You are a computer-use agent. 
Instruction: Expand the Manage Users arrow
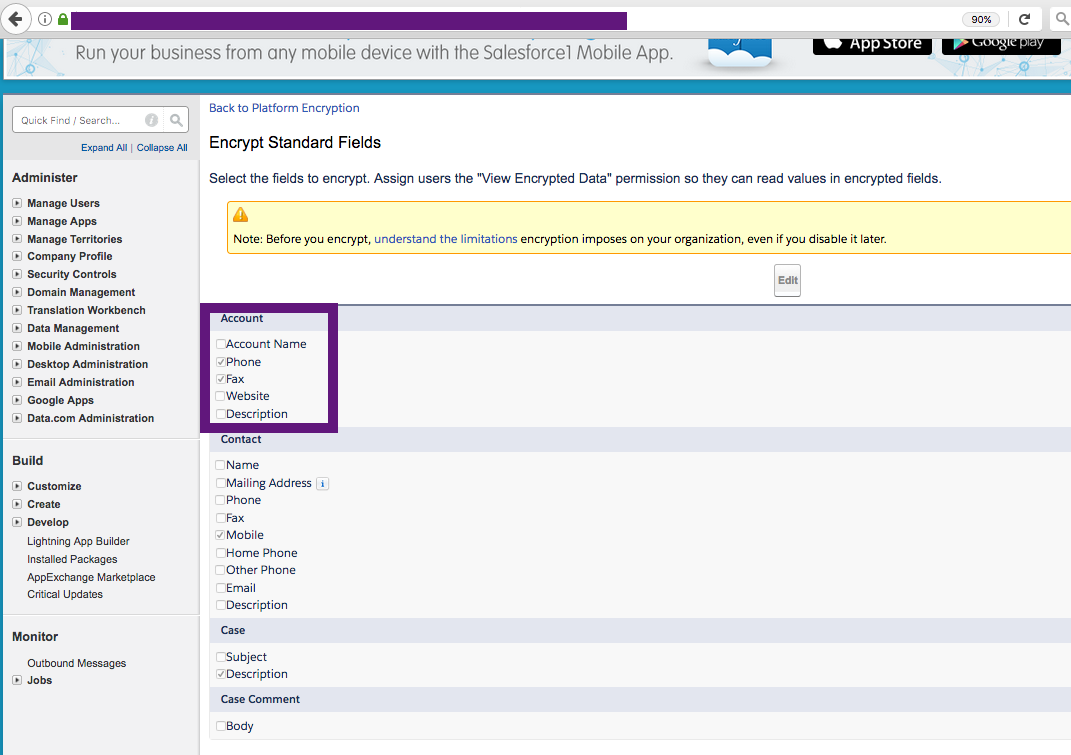pos(17,203)
